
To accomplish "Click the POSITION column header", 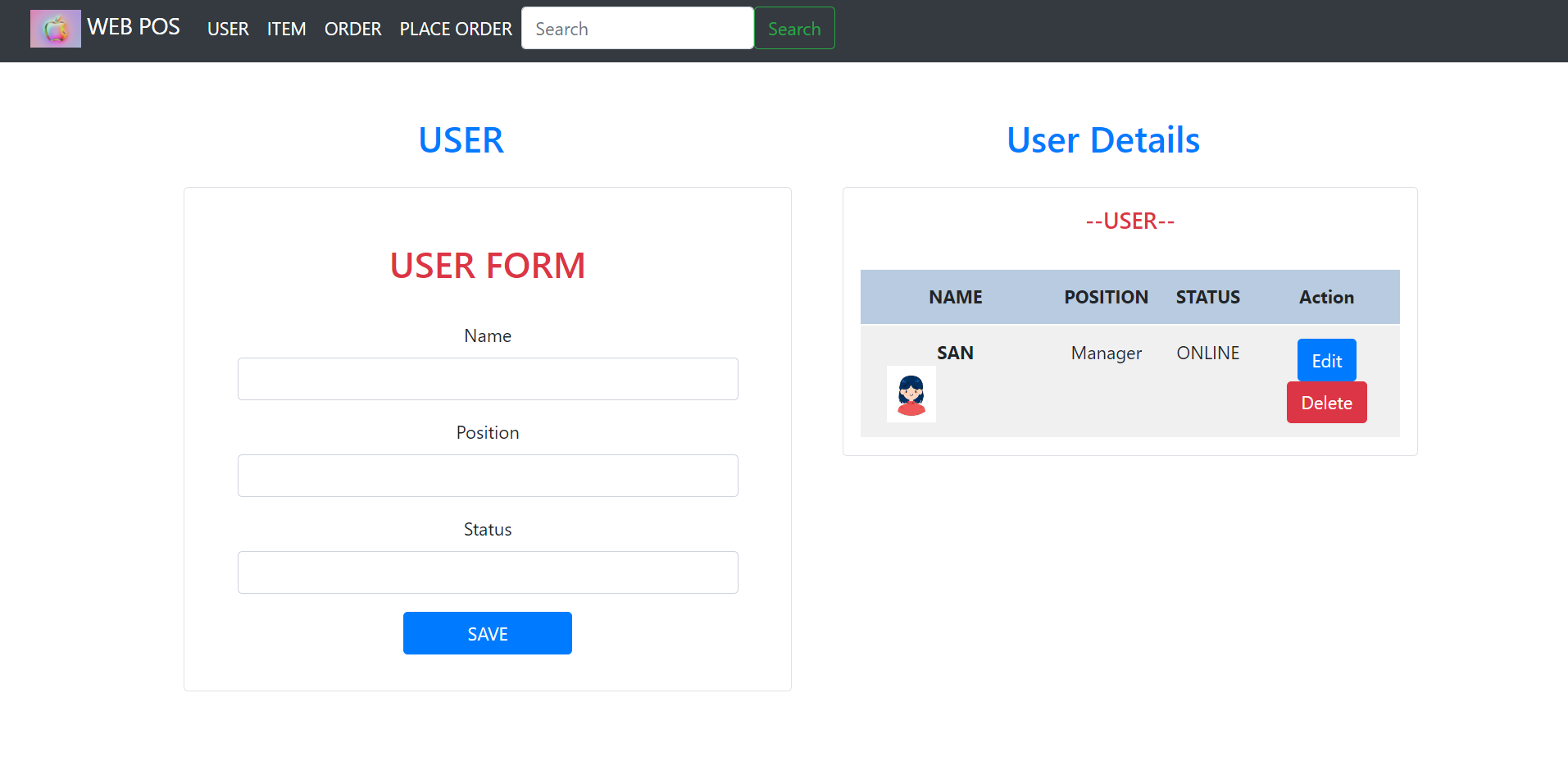I will 1106,297.
